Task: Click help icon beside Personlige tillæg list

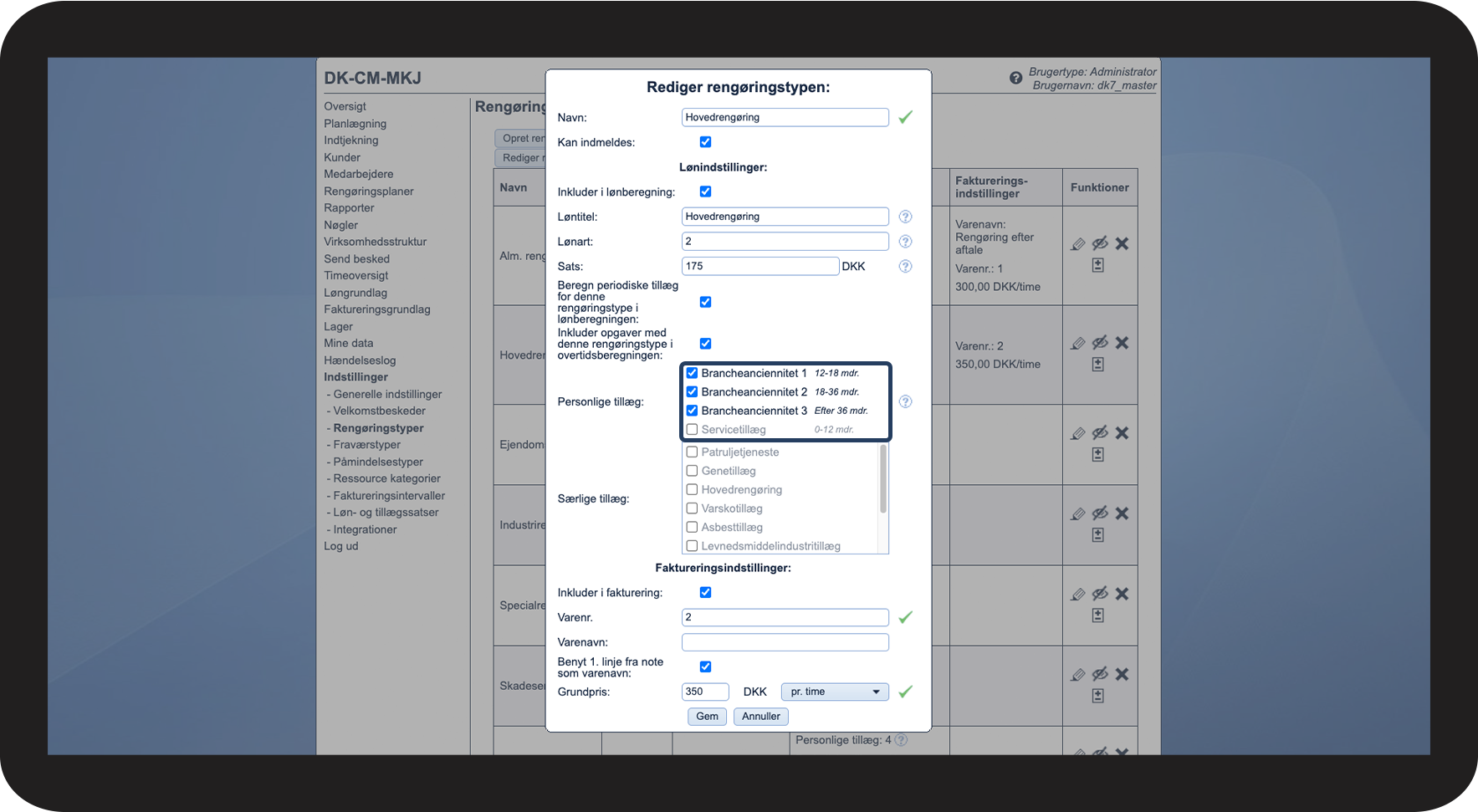Action: coord(905,401)
